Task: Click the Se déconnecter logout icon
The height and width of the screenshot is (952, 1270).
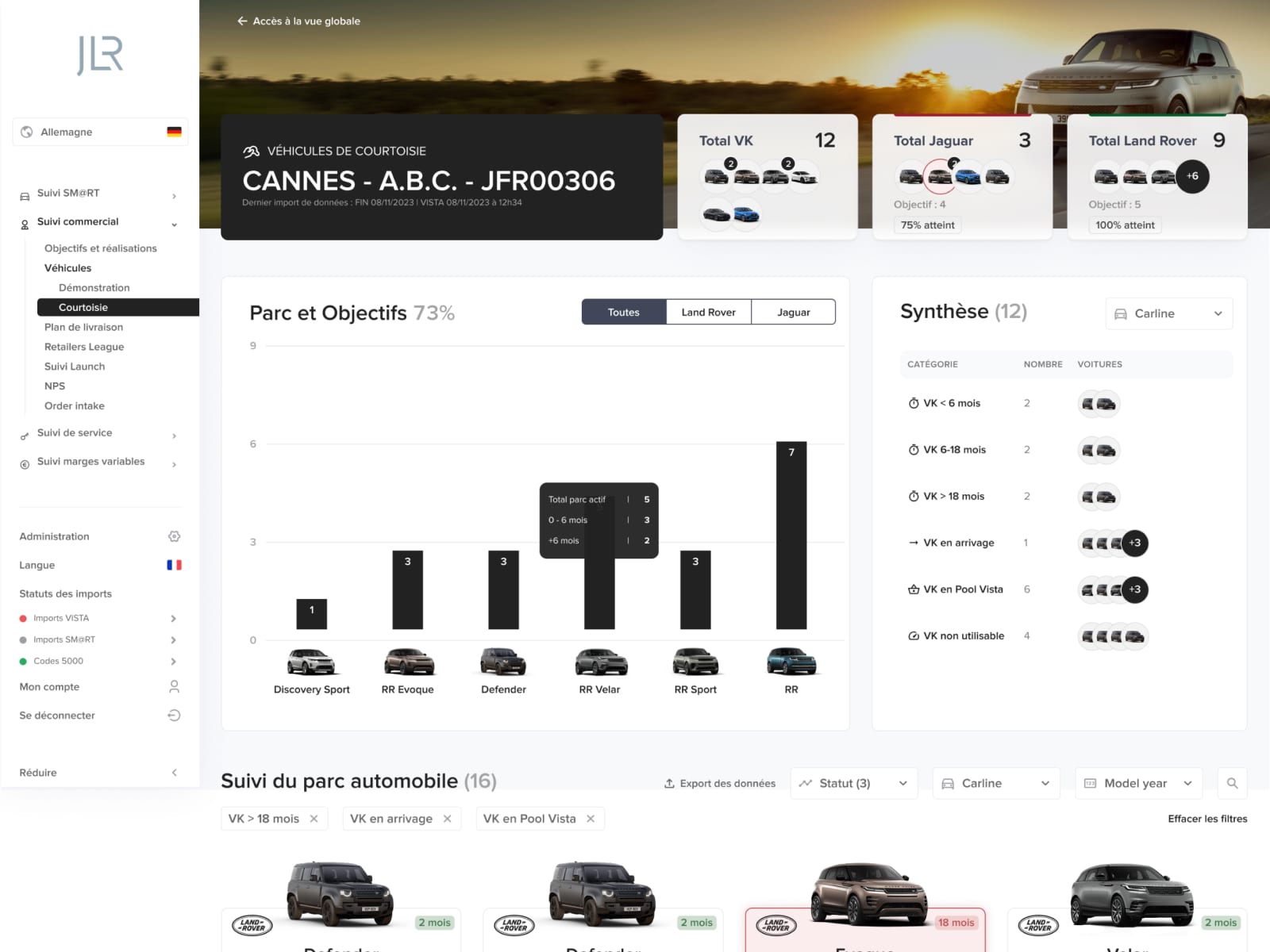Action: [x=175, y=715]
